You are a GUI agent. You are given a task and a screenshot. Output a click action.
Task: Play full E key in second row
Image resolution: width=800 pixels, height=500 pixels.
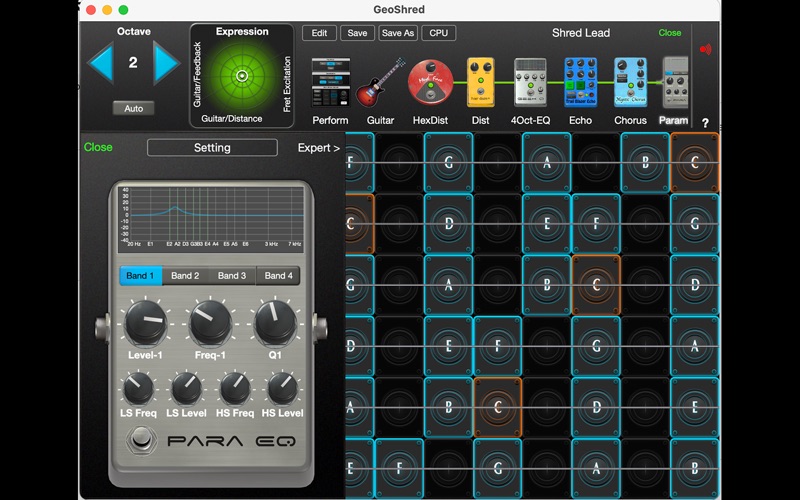546,223
